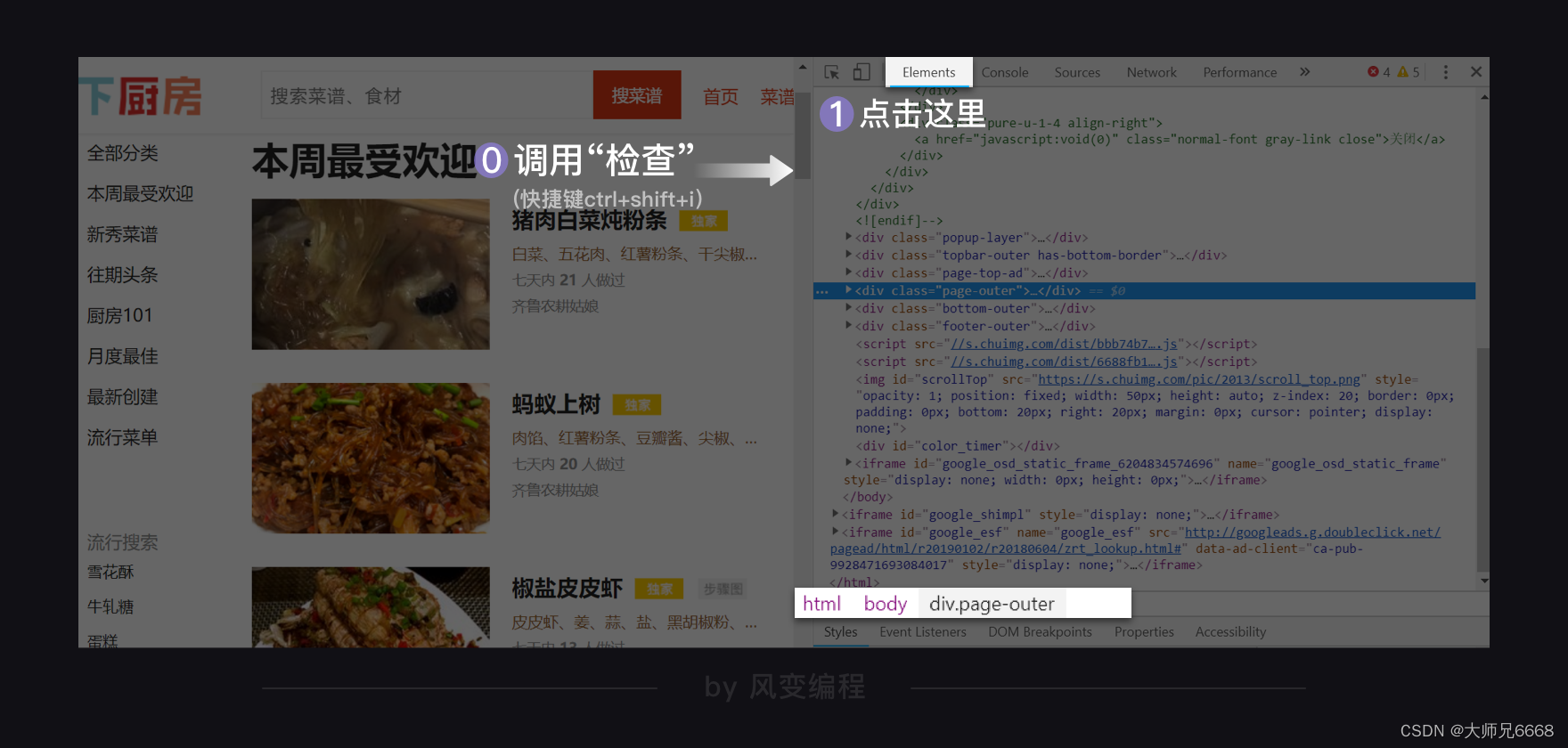Click the page scrollbar up arrow
The image size is (1568, 748).
click(803, 67)
